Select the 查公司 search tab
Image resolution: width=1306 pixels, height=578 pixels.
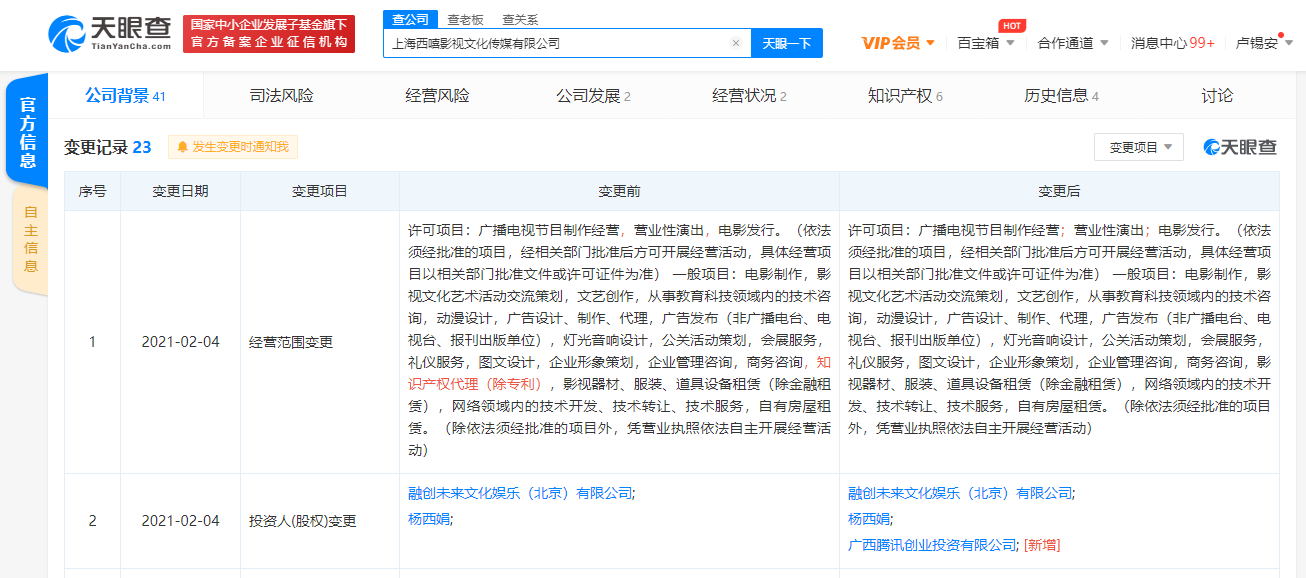click(x=410, y=19)
